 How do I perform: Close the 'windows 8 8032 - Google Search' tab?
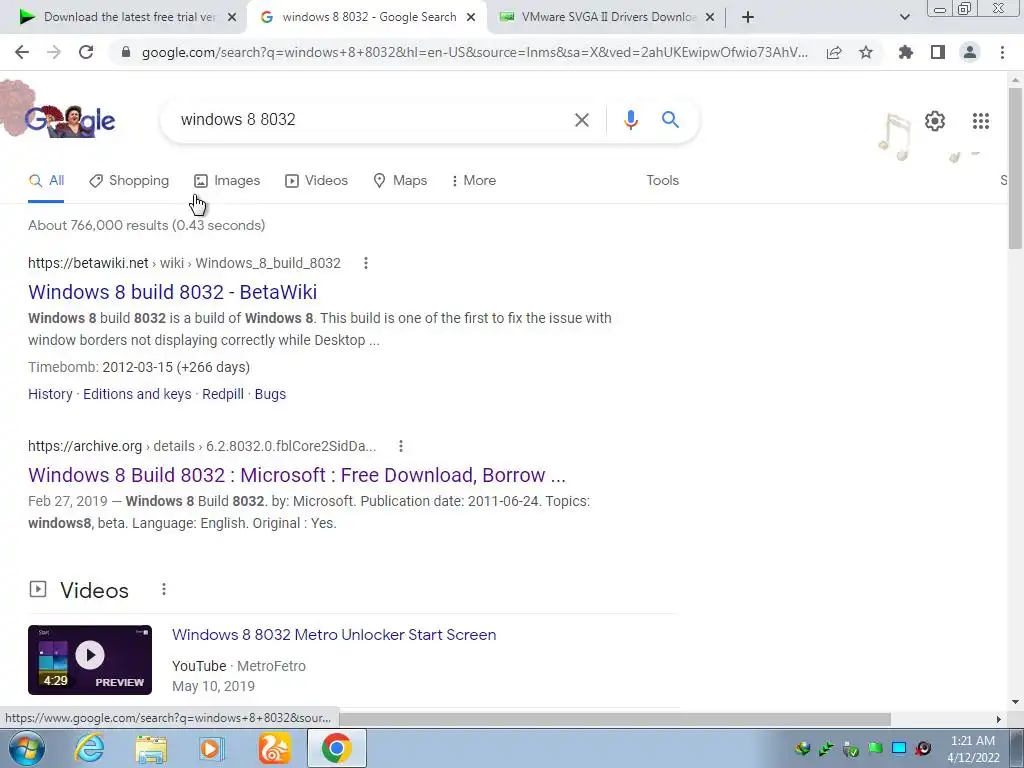tap(471, 17)
